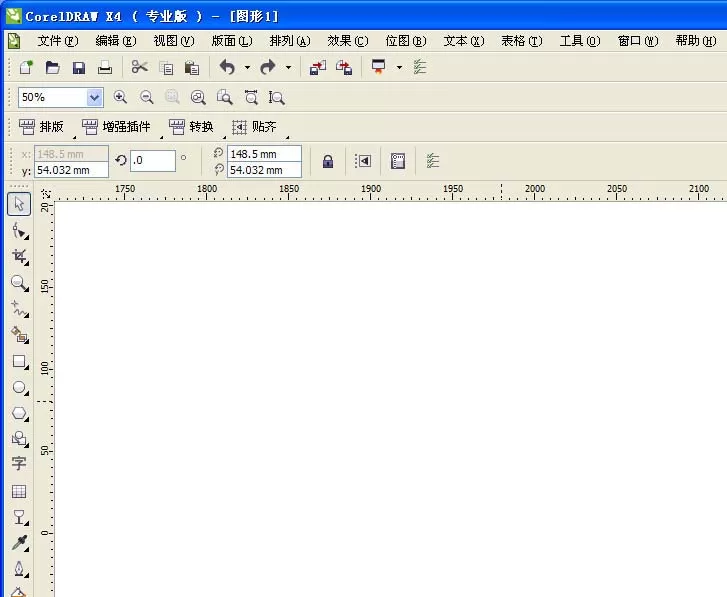The image size is (727, 597).
Task: Open the 工具(O) menu
Action: point(580,41)
